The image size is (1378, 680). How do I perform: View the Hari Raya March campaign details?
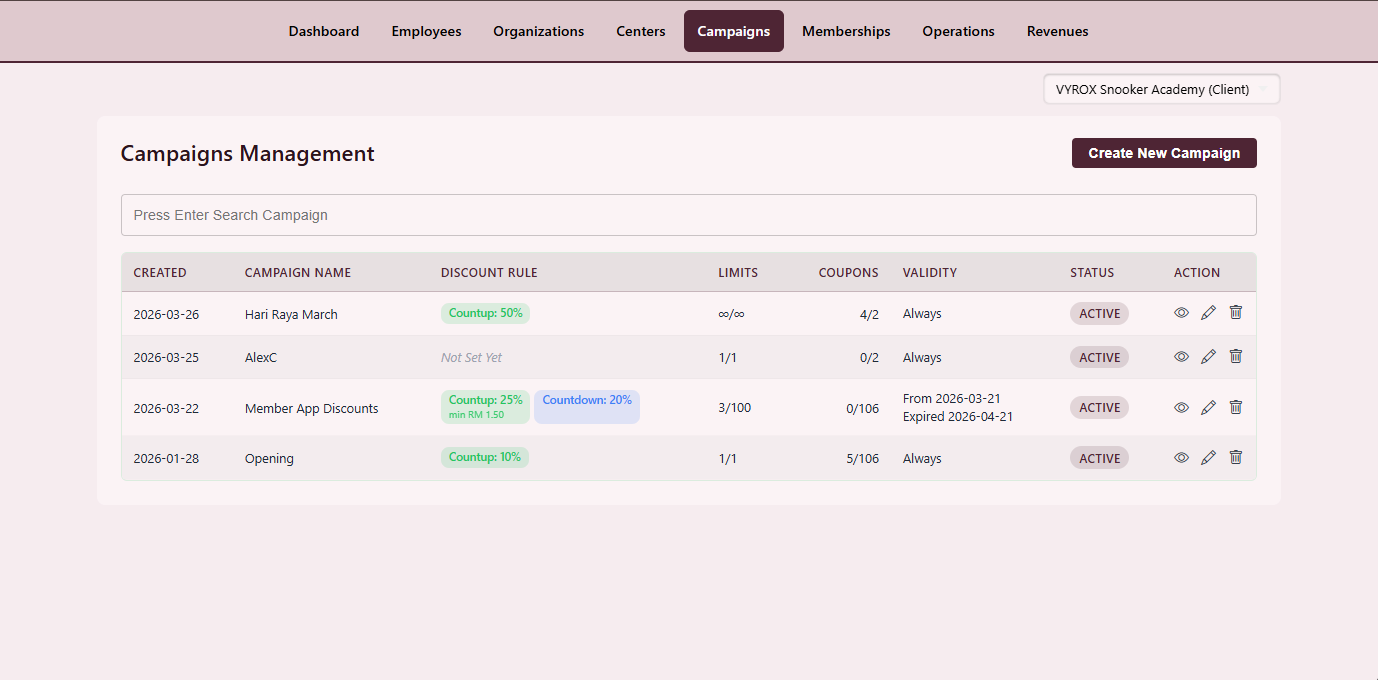point(1181,313)
